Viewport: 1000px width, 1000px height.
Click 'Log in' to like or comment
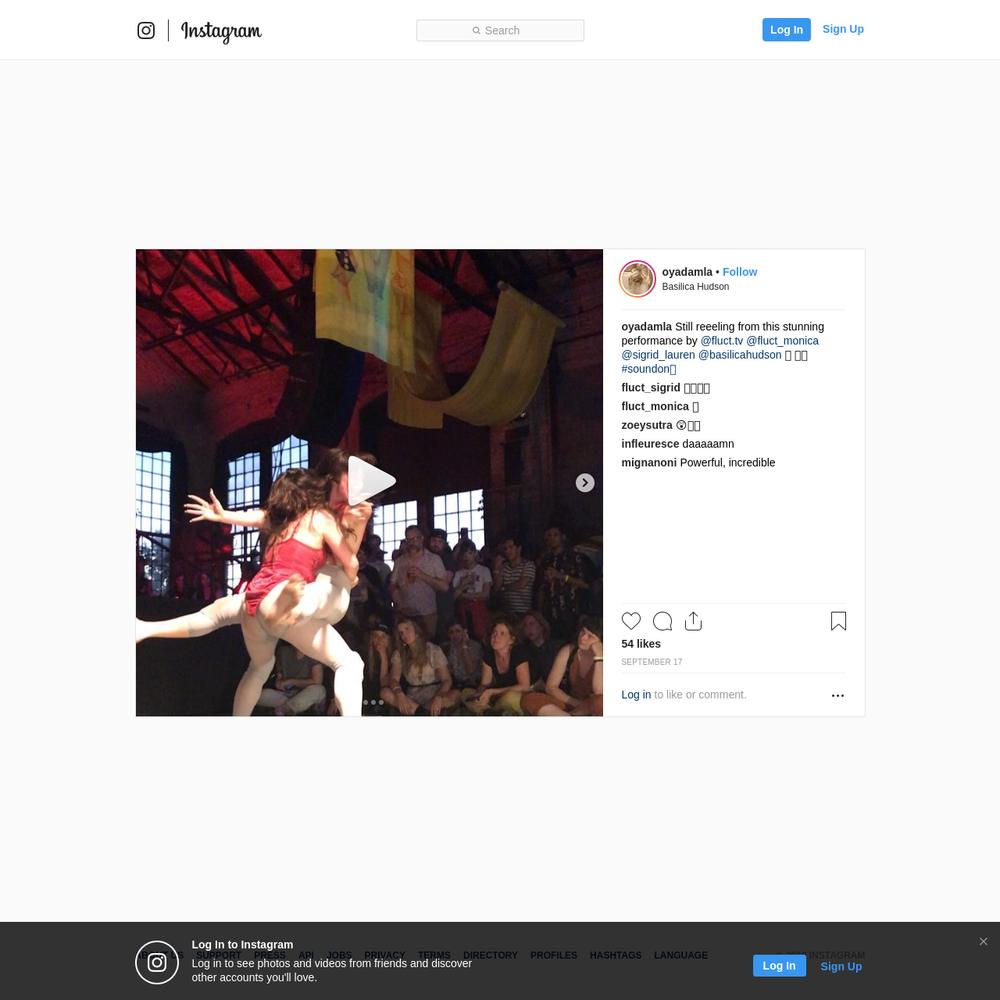[x=636, y=695]
